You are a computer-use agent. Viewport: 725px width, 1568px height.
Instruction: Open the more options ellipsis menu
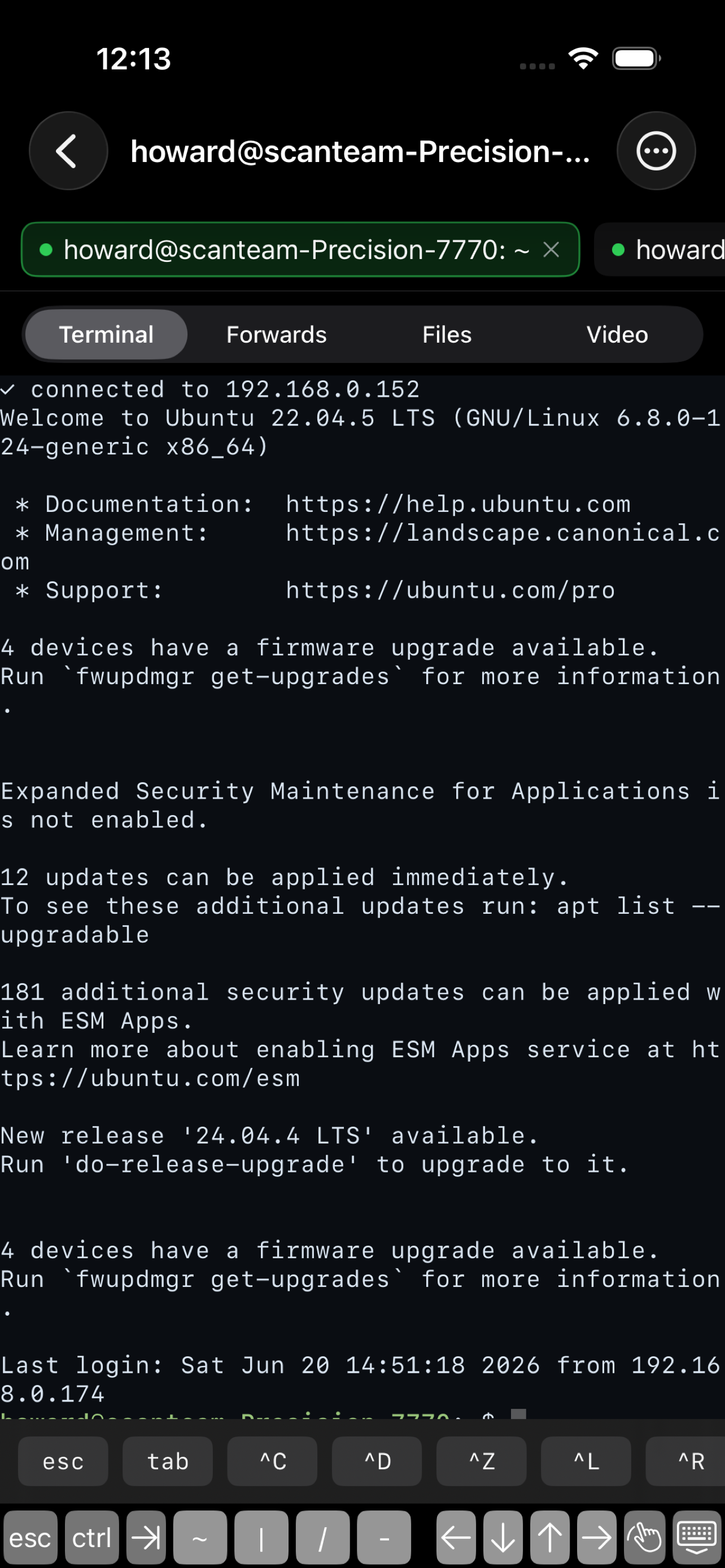(656, 150)
